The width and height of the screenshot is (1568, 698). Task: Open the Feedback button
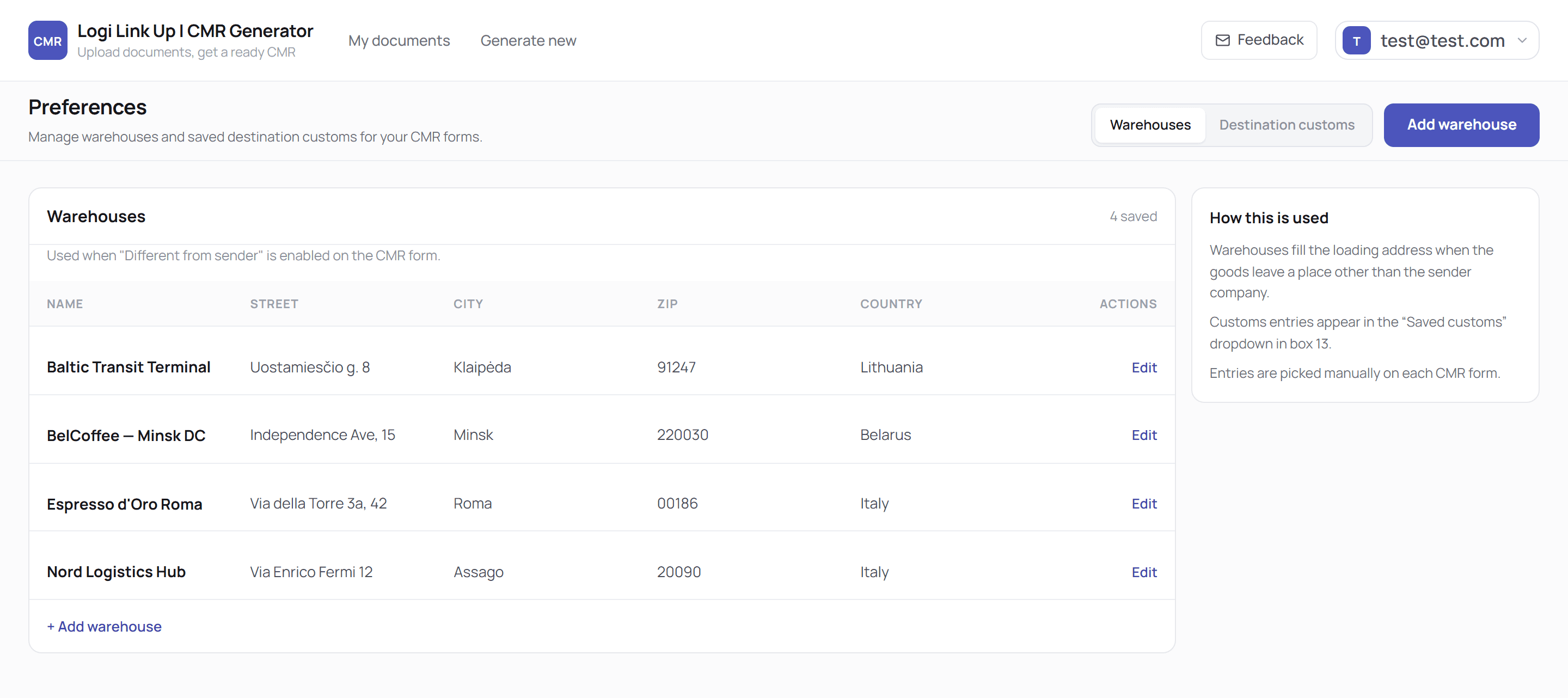(1259, 40)
